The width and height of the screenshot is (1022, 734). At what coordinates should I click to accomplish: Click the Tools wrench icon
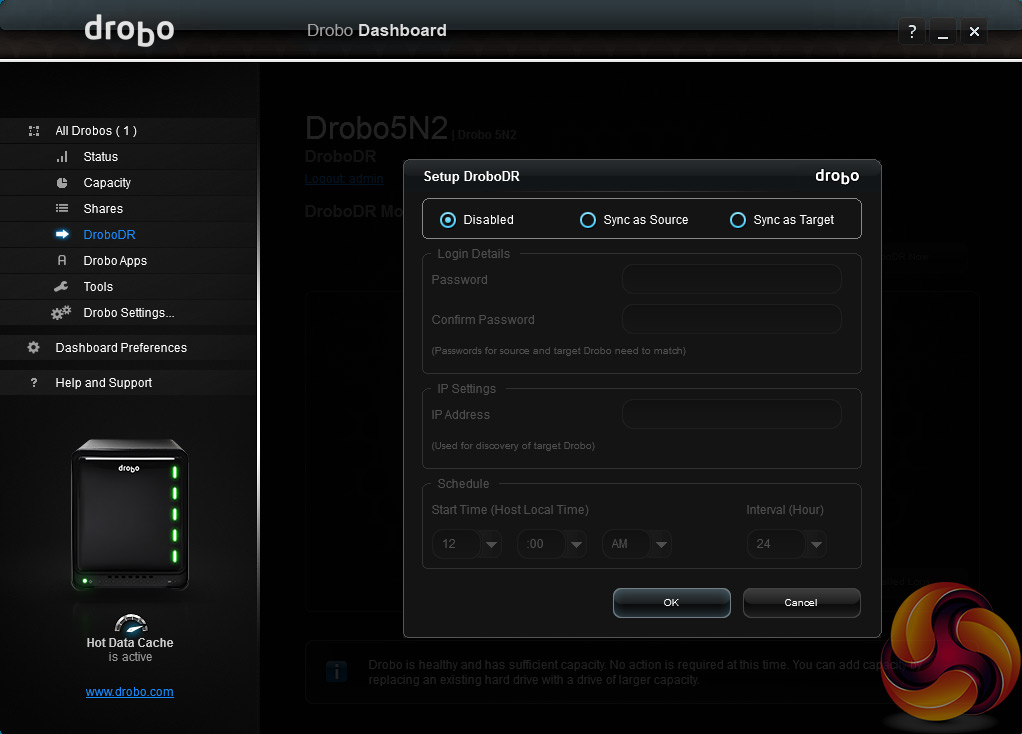61,286
